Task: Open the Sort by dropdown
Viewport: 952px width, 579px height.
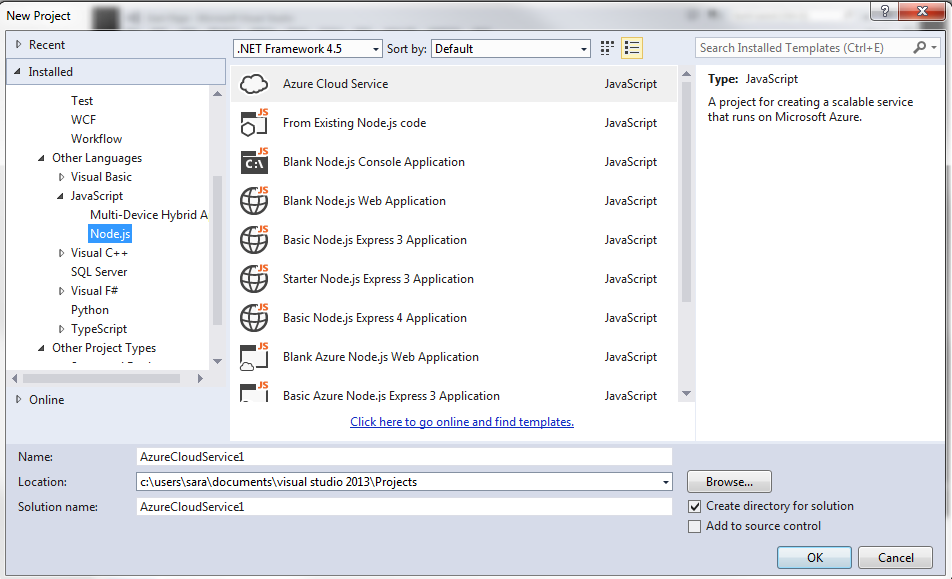Action: click(511, 48)
